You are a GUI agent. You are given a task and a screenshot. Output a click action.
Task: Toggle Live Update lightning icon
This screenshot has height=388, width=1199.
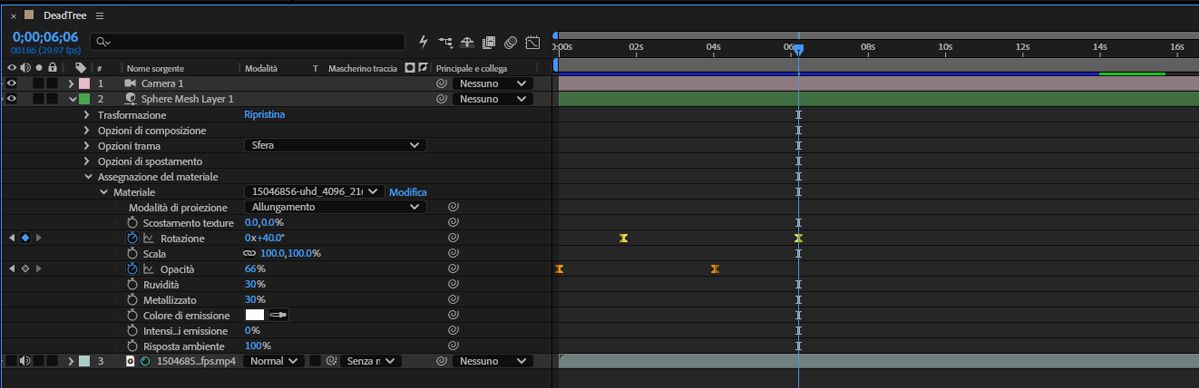424,41
